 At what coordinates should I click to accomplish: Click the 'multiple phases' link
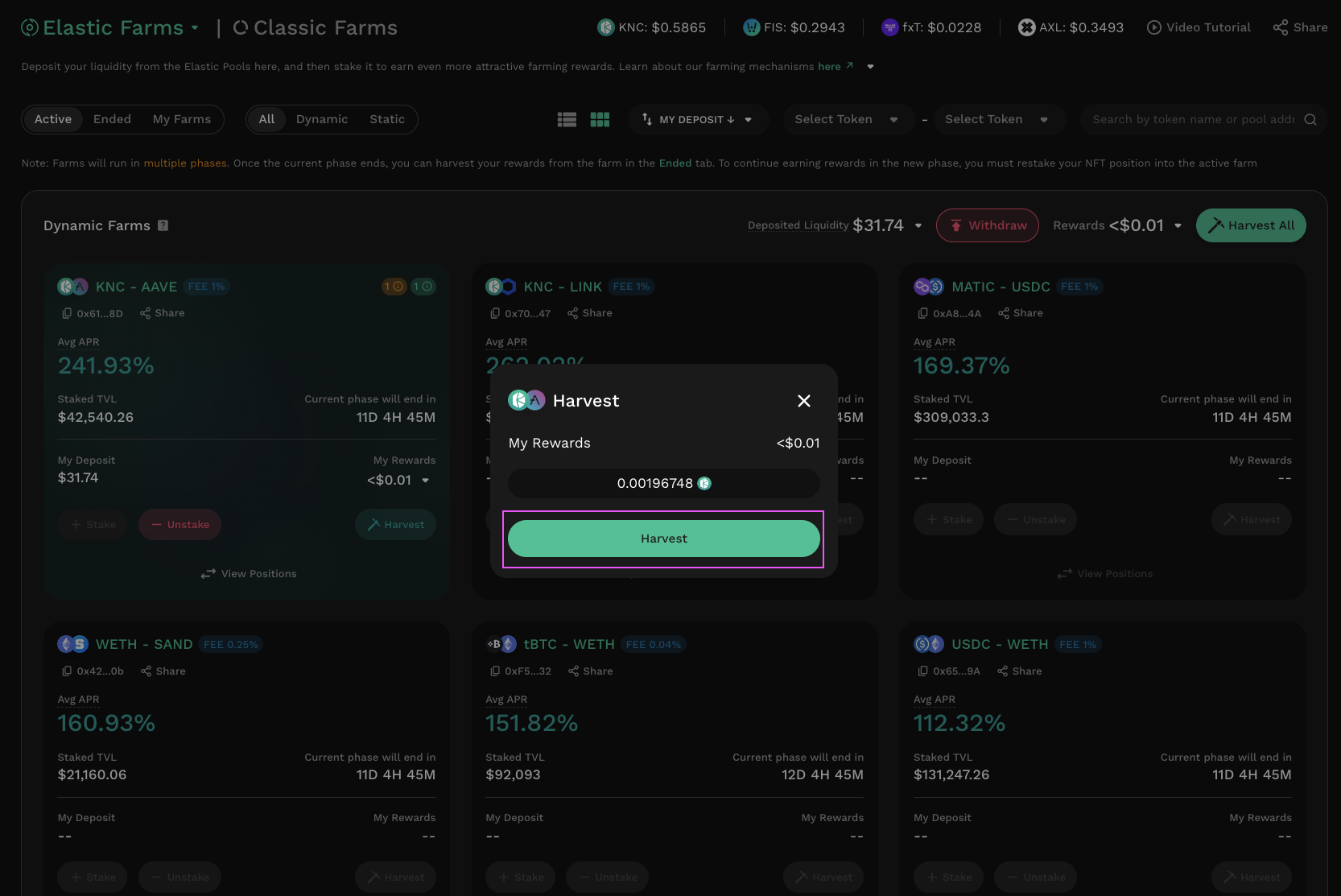coord(185,163)
